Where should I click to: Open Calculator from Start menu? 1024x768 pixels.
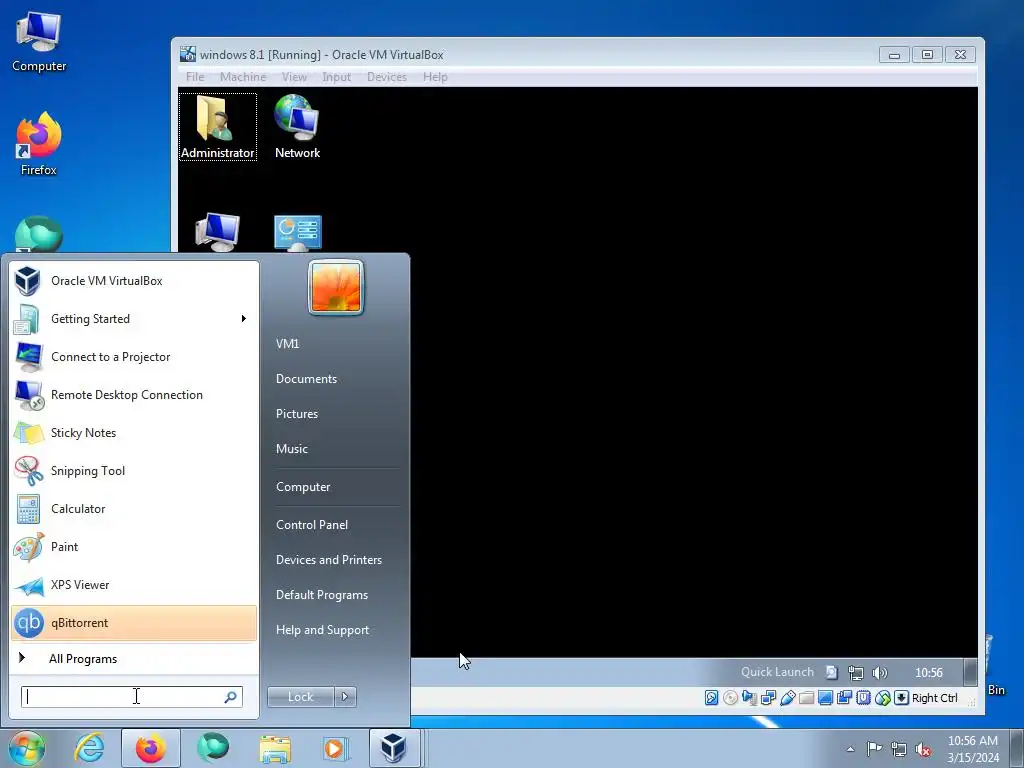134,509
